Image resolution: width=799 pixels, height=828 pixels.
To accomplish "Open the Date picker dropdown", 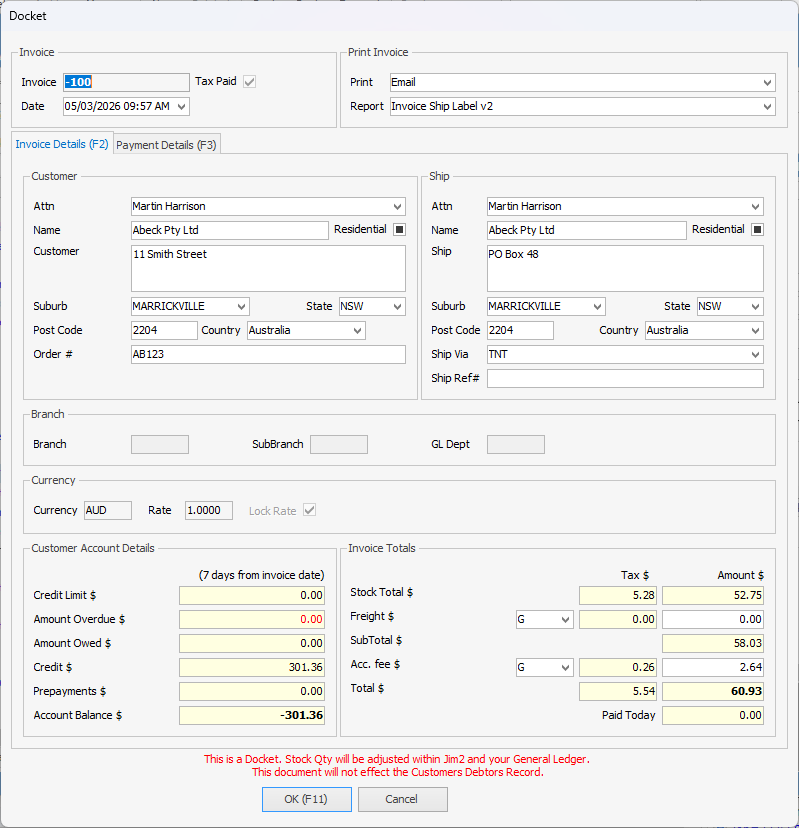I will click(x=182, y=106).
